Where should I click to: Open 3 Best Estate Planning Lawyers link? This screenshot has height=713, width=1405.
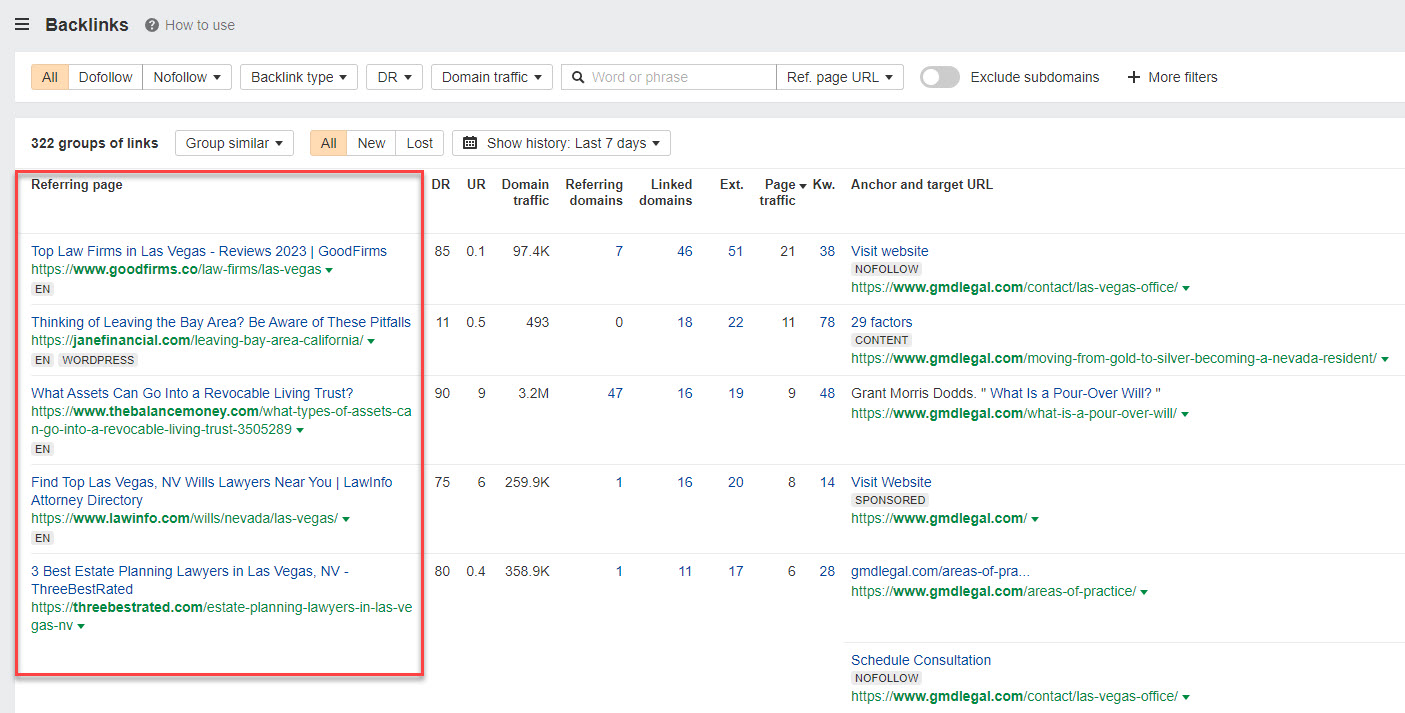[x=190, y=580]
